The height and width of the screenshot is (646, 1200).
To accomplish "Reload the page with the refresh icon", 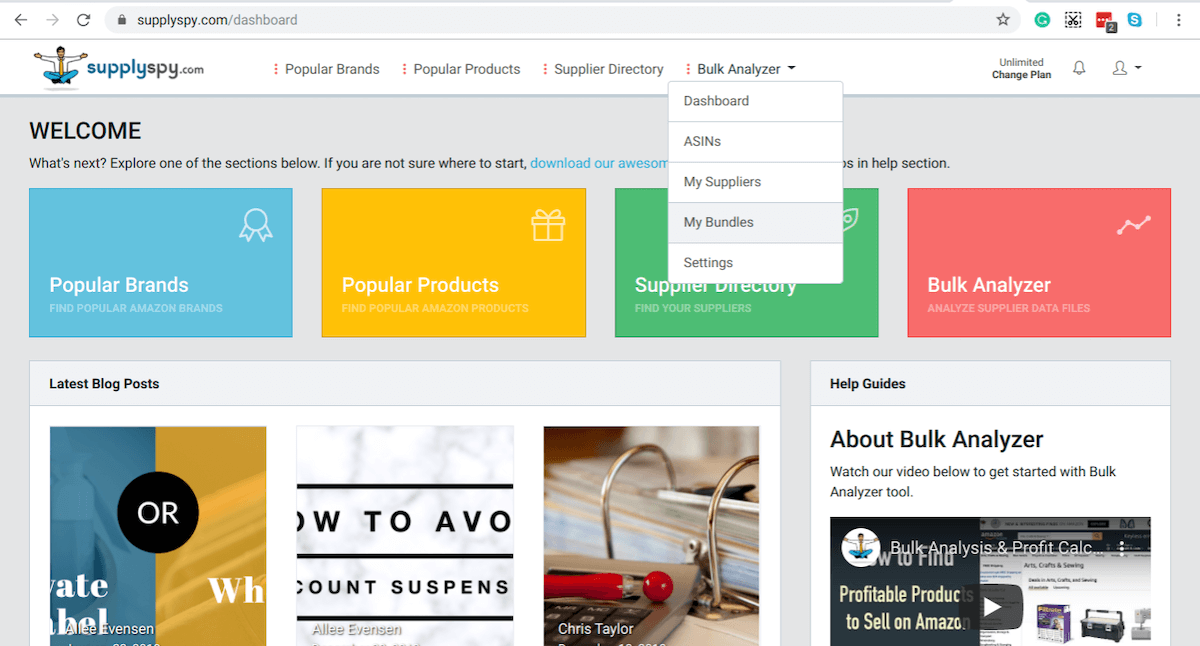I will click(84, 20).
